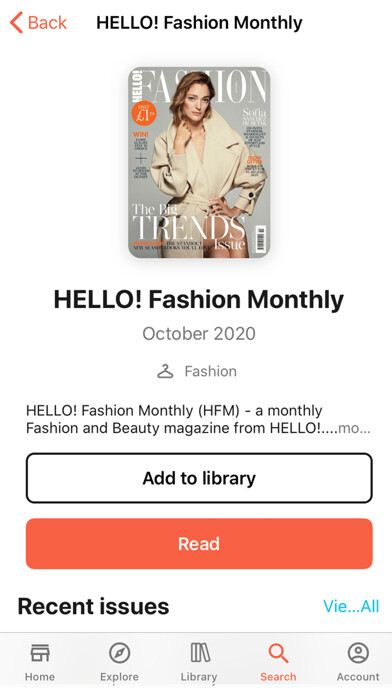Screen dimensions: 392x696
Task: Tap the October 2020 issue date
Action: 199,334
